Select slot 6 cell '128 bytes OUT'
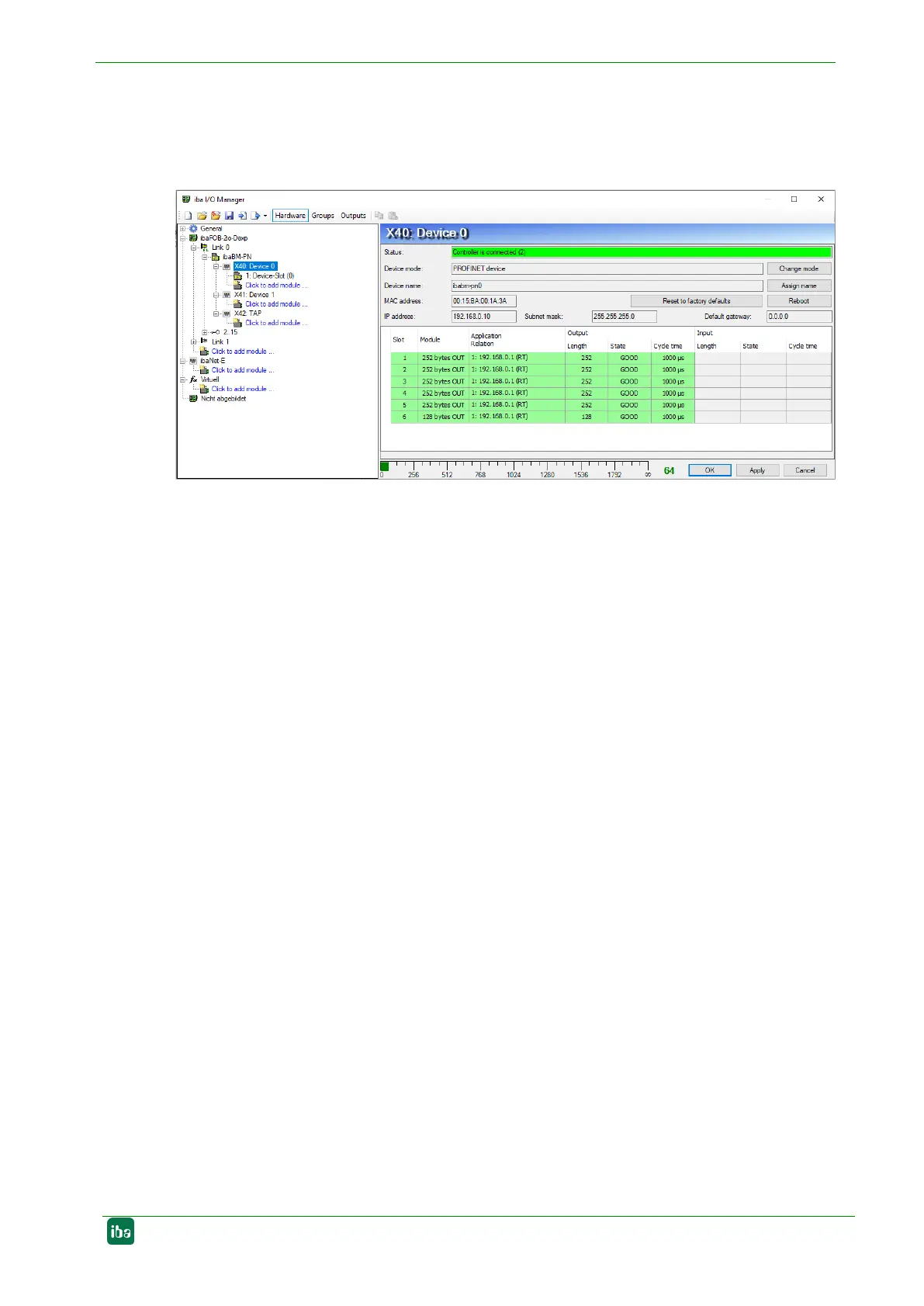Image resolution: width=924 pixels, height=1306 pixels. pyautogui.click(x=443, y=417)
